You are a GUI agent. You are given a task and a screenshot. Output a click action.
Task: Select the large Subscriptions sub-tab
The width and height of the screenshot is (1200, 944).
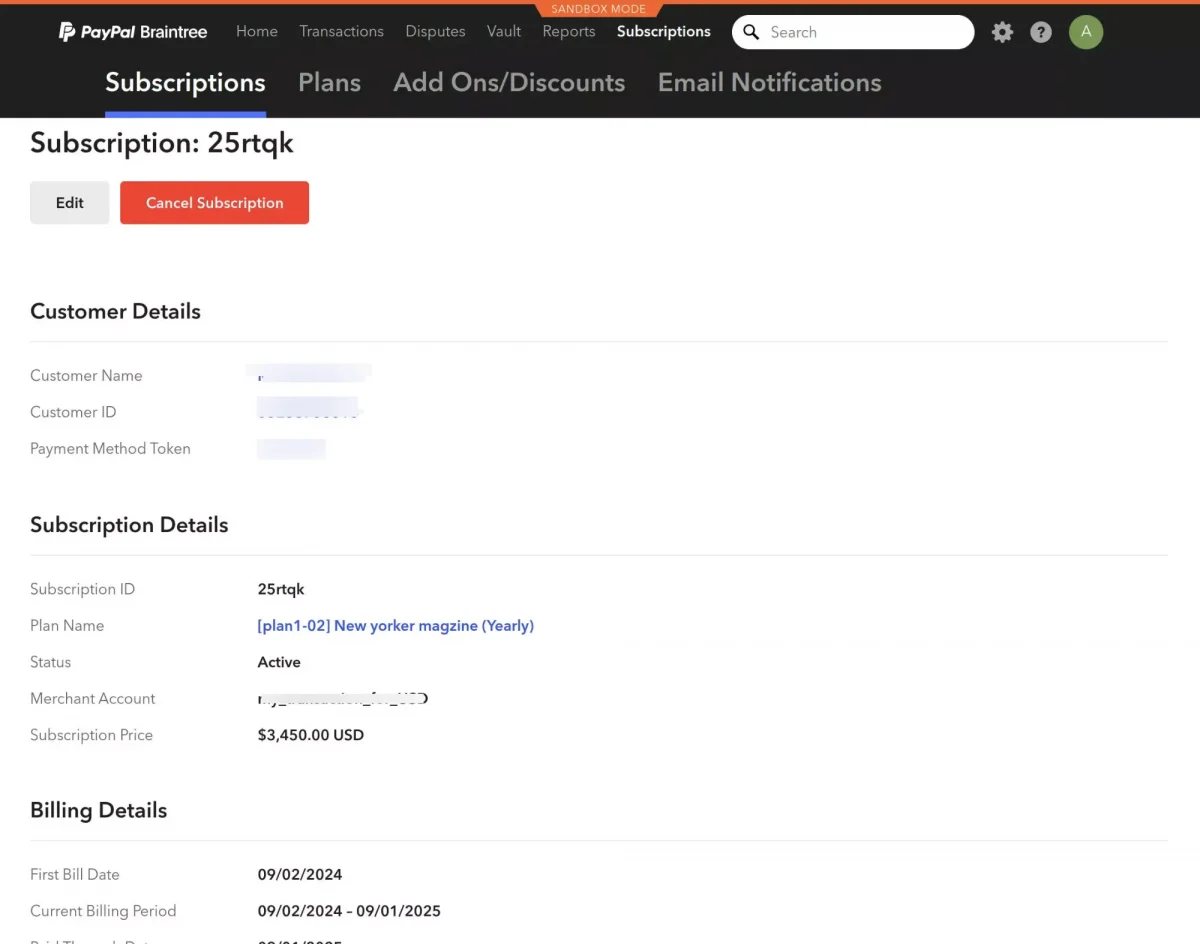click(185, 83)
